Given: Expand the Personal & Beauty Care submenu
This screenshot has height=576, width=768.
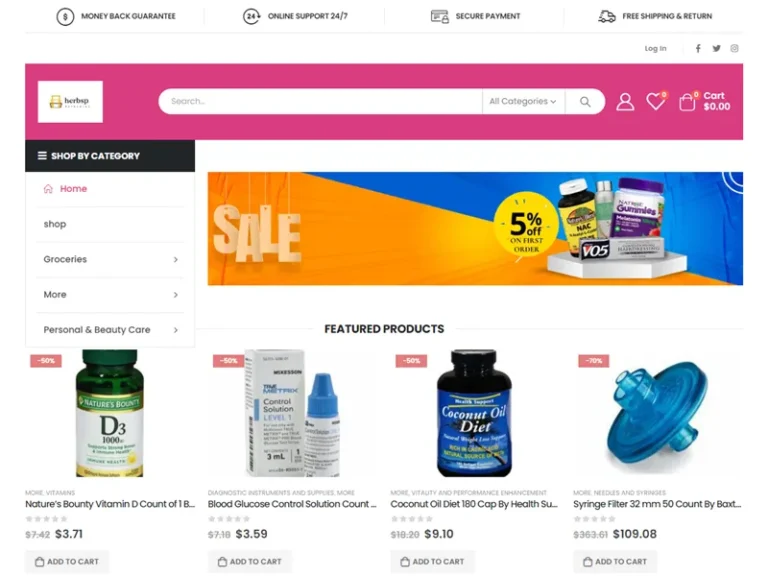Looking at the screenshot, I should click(x=175, y=330).
